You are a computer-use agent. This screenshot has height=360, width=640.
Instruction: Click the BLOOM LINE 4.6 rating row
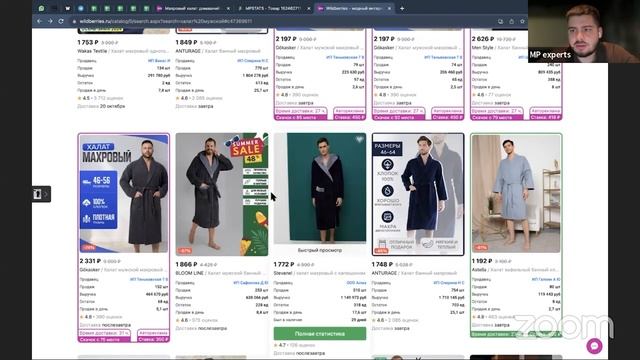click(x=197, y=320)
